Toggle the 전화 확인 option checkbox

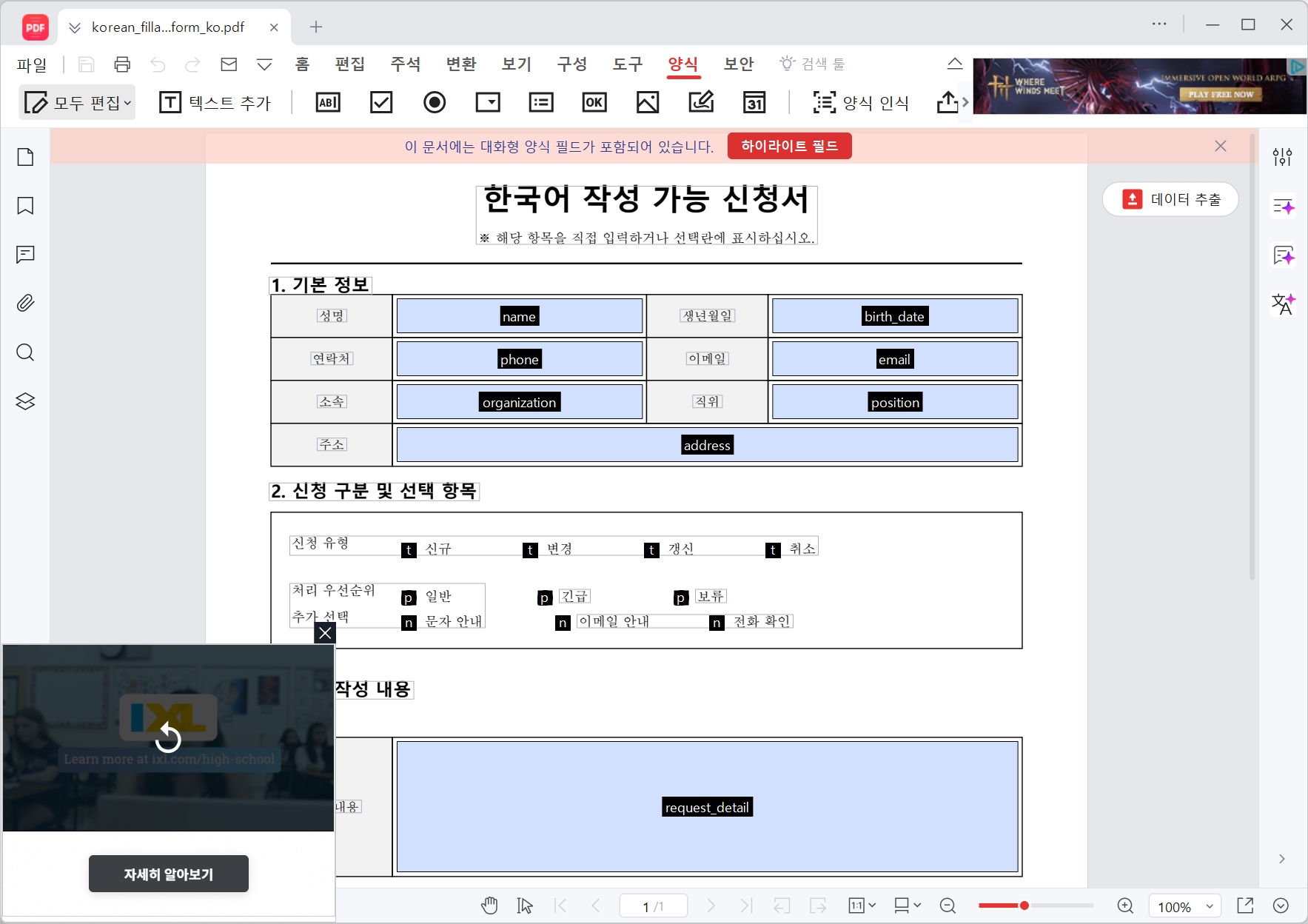pyautogui.click(x=717, y=623)
